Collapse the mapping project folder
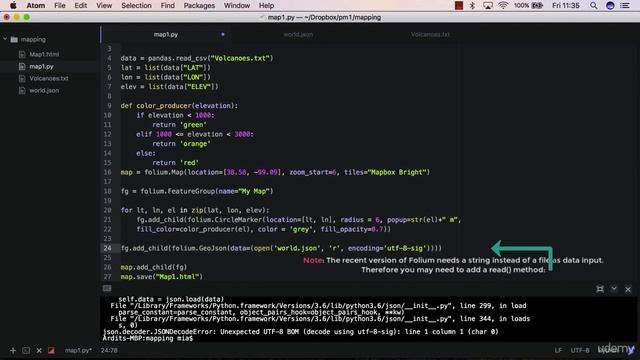The image size is (640, 360). (x=5, y=39)
